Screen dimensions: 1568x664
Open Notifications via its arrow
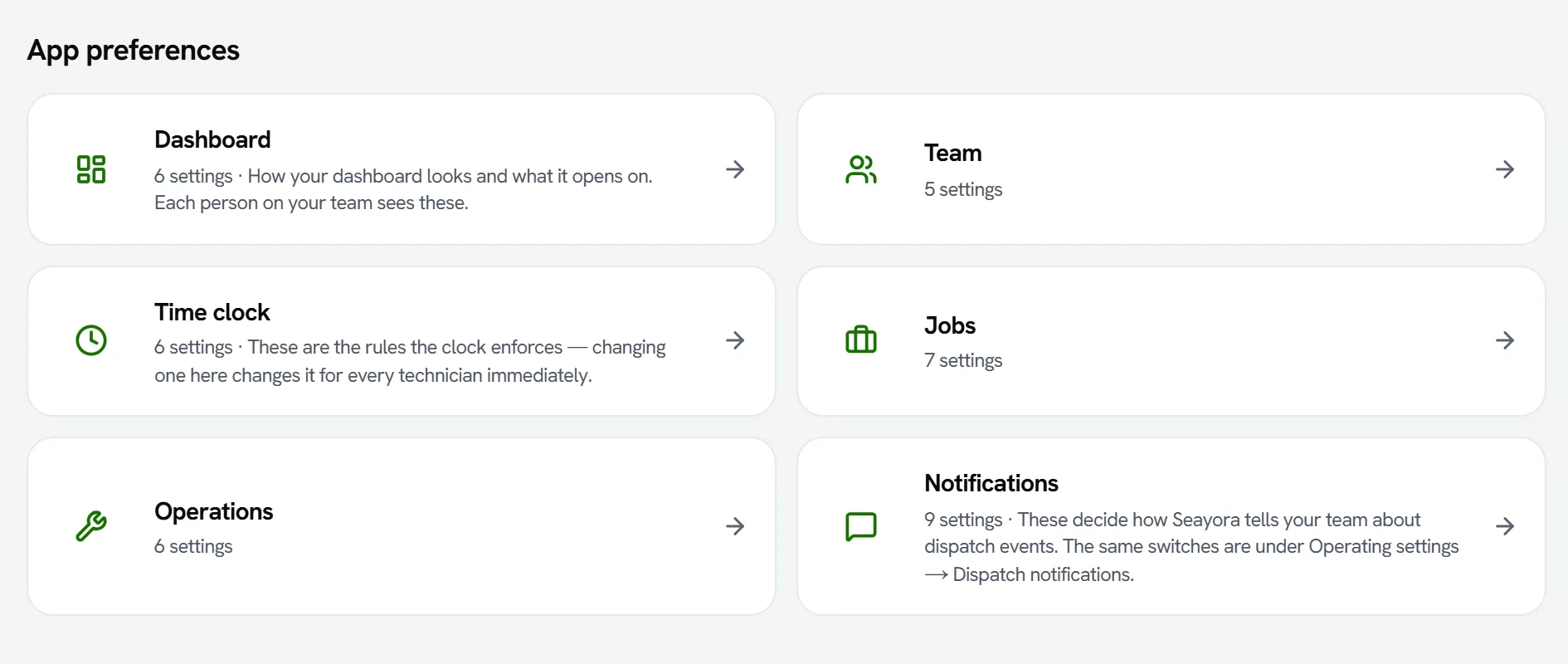point(1505,526)
